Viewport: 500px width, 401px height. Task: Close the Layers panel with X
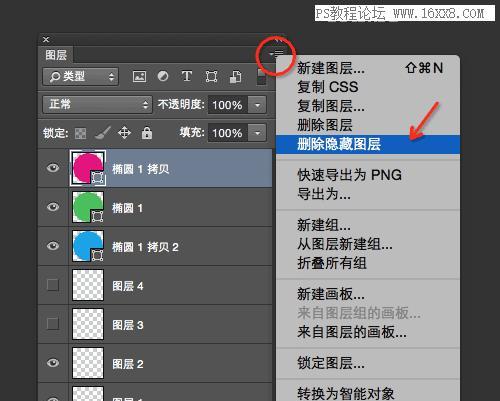pos(46,39)
